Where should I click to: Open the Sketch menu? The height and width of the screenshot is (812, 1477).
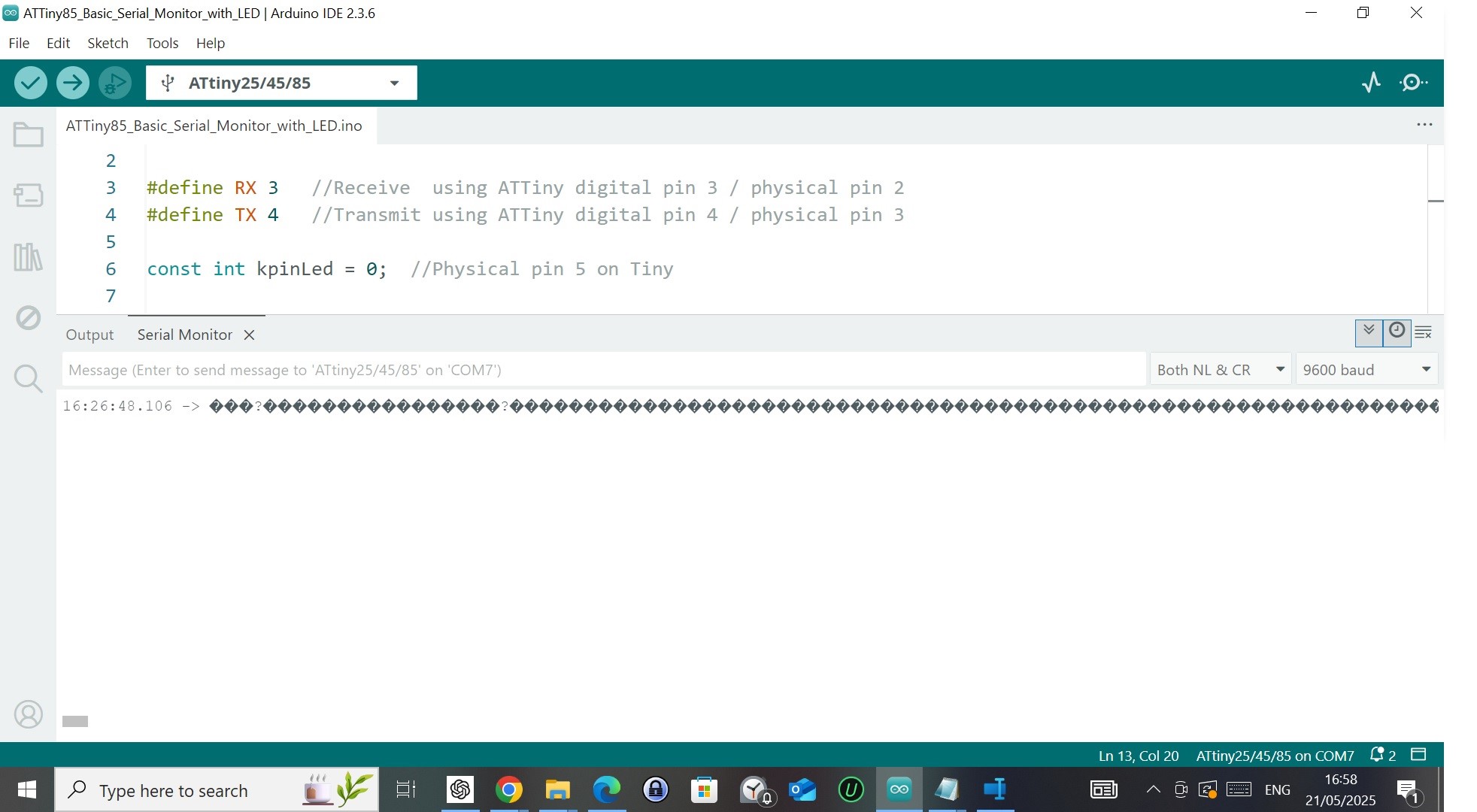108,43
